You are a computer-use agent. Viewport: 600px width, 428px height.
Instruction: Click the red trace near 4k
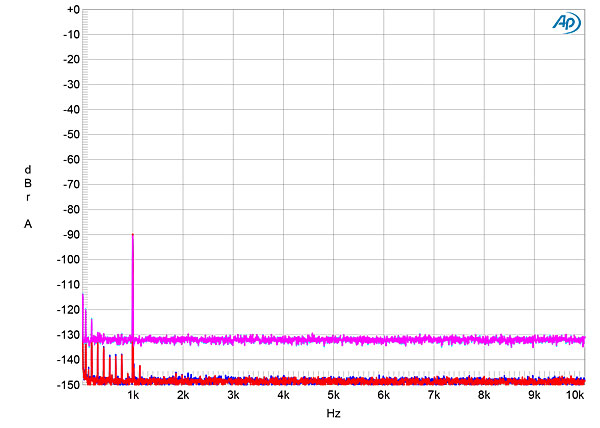tap(284, 381)
